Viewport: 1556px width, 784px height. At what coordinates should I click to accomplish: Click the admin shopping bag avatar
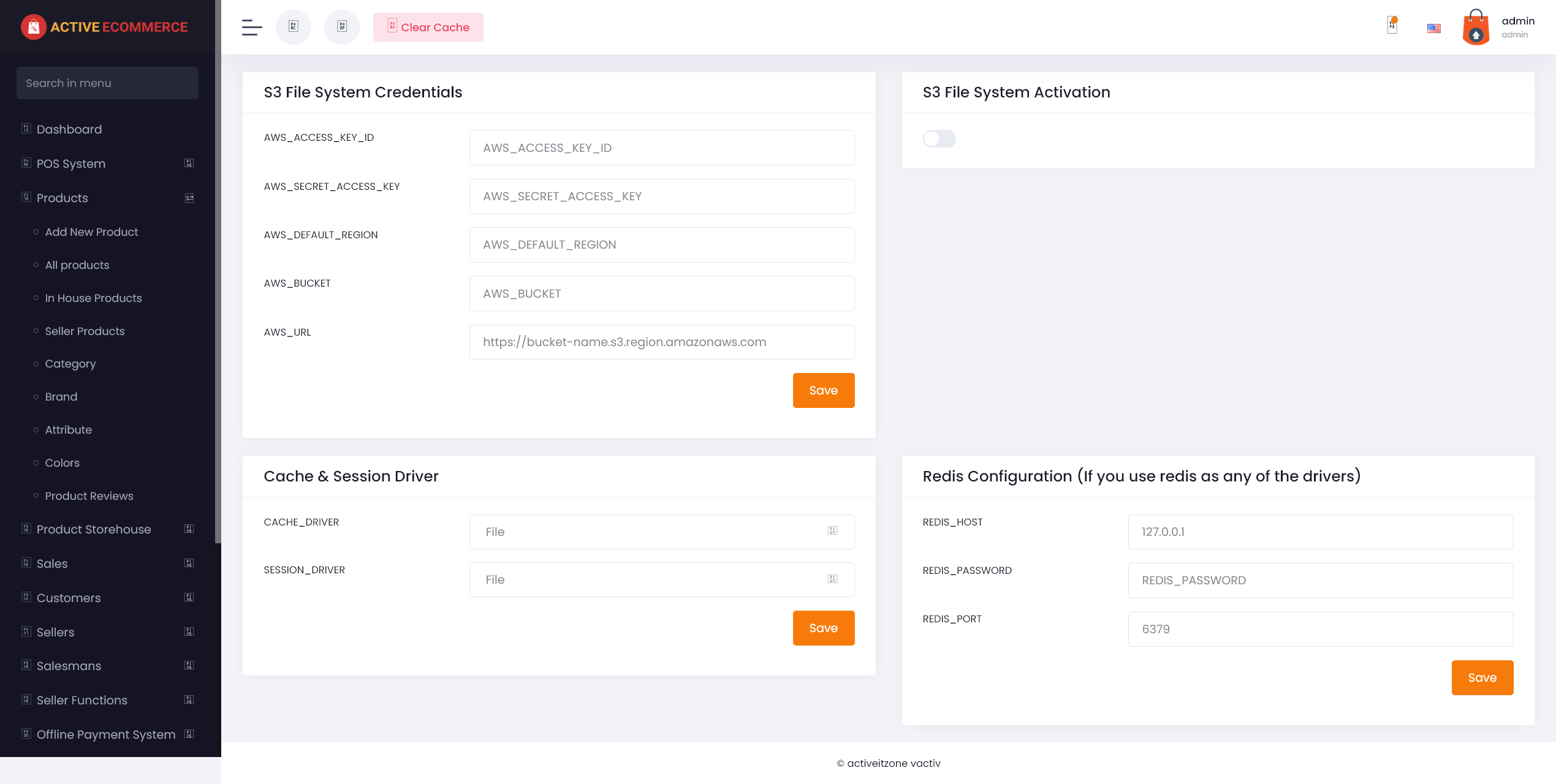point(1476,28)
